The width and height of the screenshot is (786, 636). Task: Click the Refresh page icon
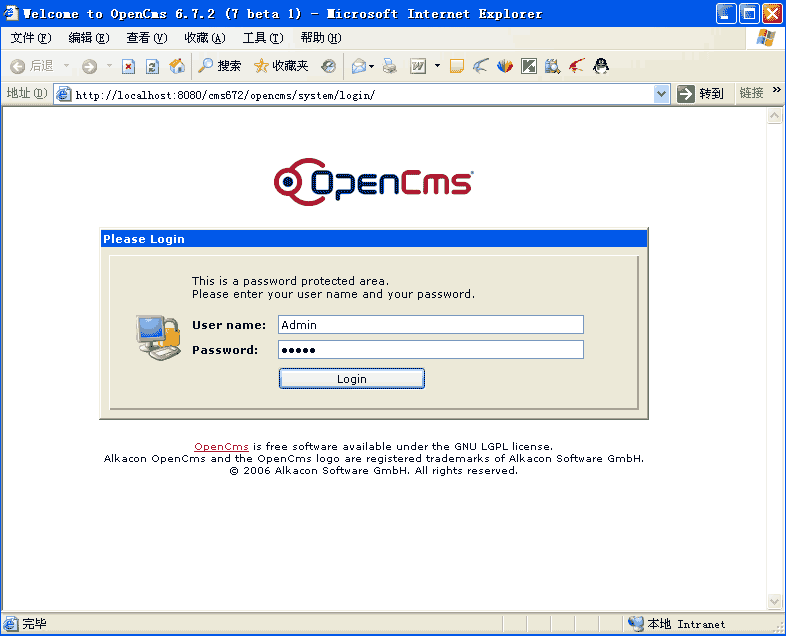click(x=152, y=66)
